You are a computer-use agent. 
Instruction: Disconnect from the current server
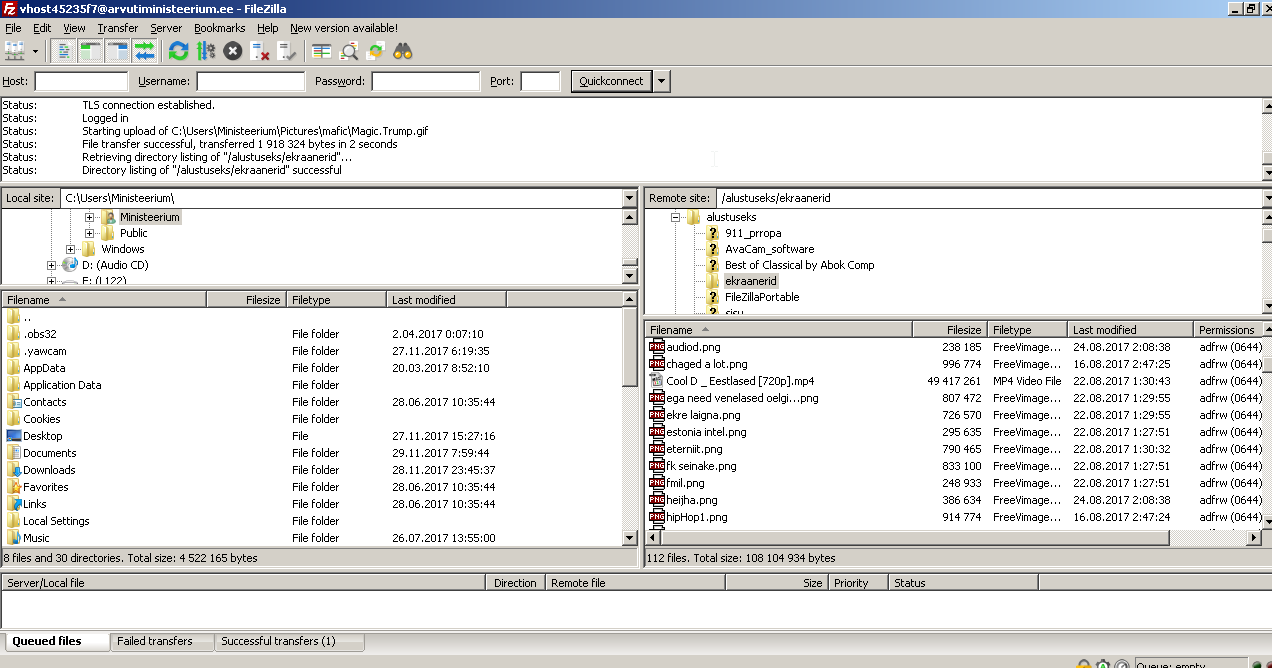pyautogui.click(x=260, y=50)
